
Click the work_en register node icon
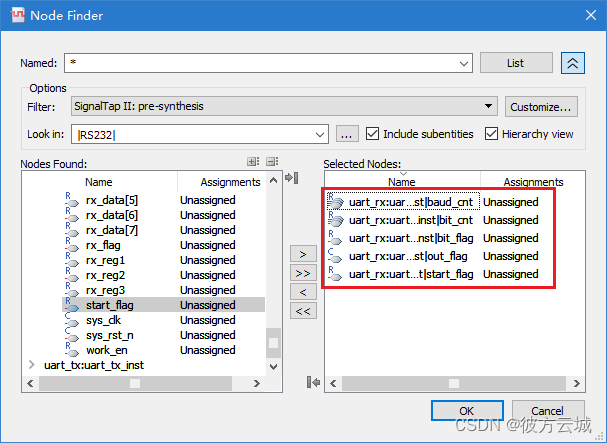tap(71, 350)
